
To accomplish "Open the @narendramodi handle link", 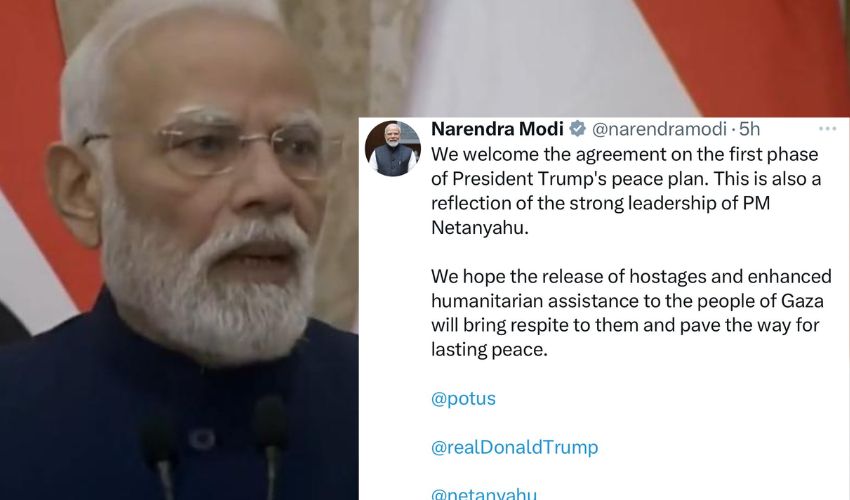I will pos(659,129).
